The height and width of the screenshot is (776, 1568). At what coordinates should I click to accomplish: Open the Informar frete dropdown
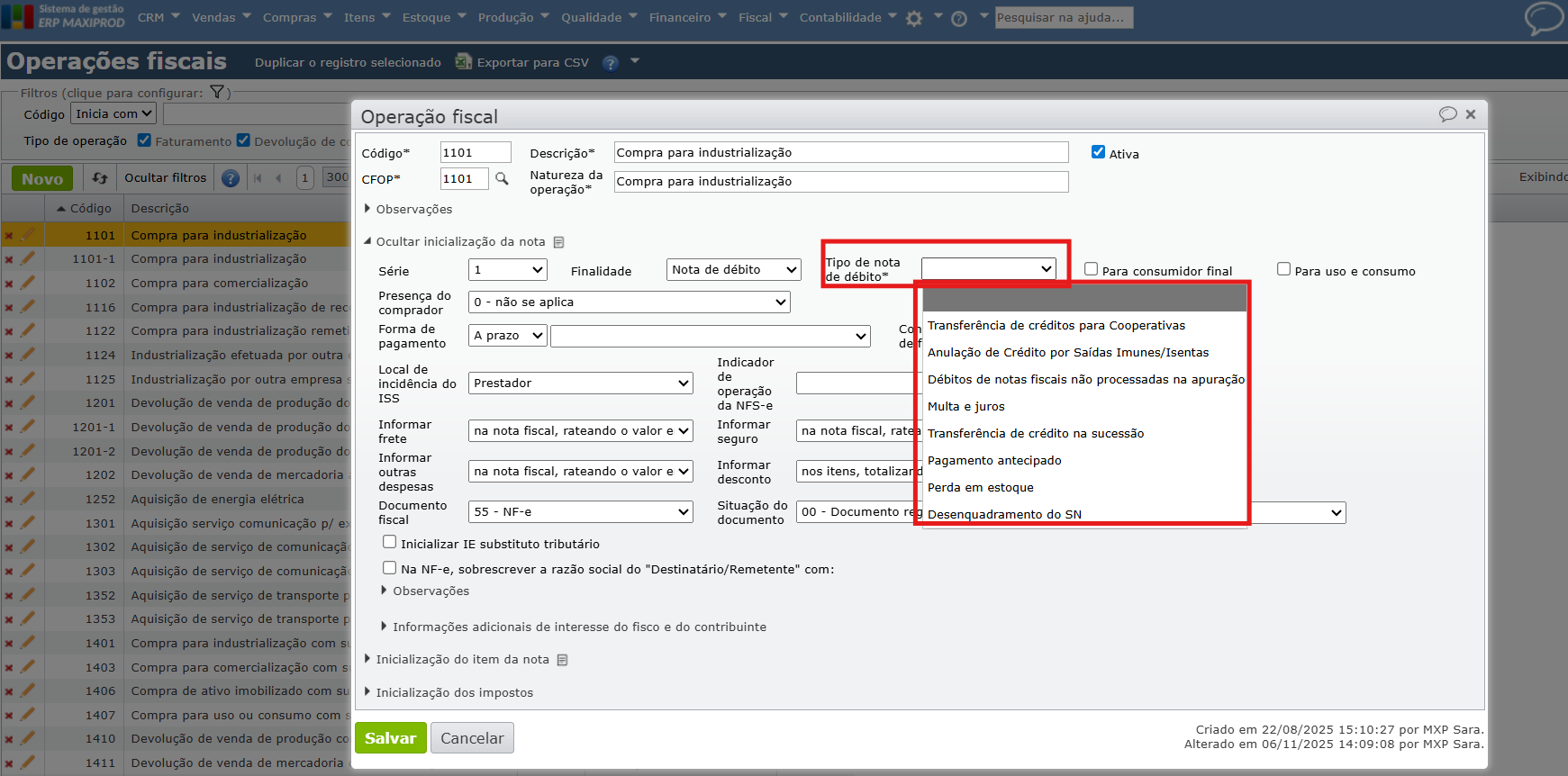pyautogui.click(x=581, y=431)
